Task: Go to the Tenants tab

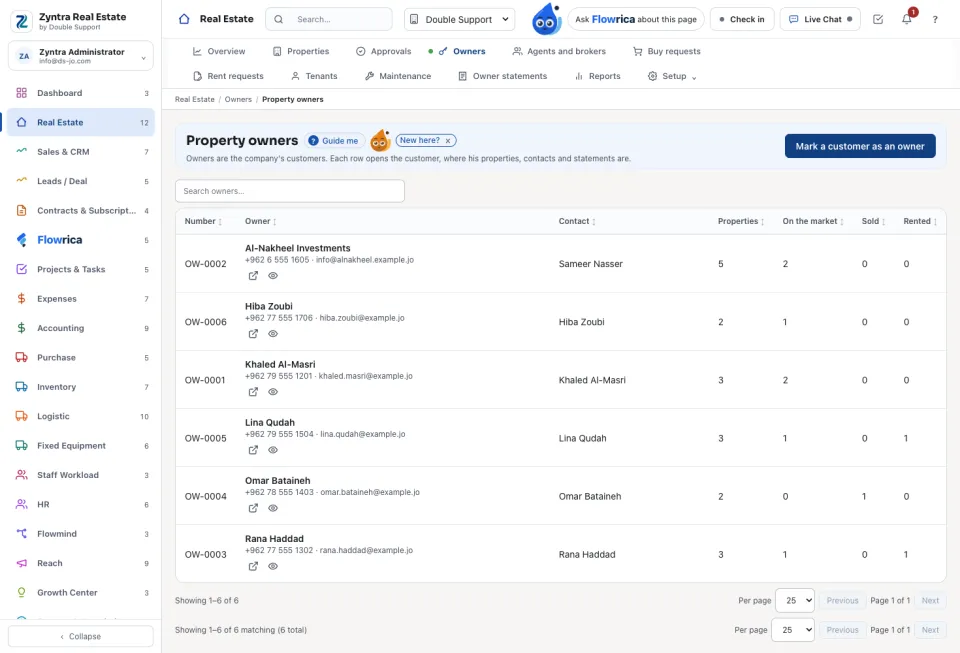Action: (x=314, y=76)
